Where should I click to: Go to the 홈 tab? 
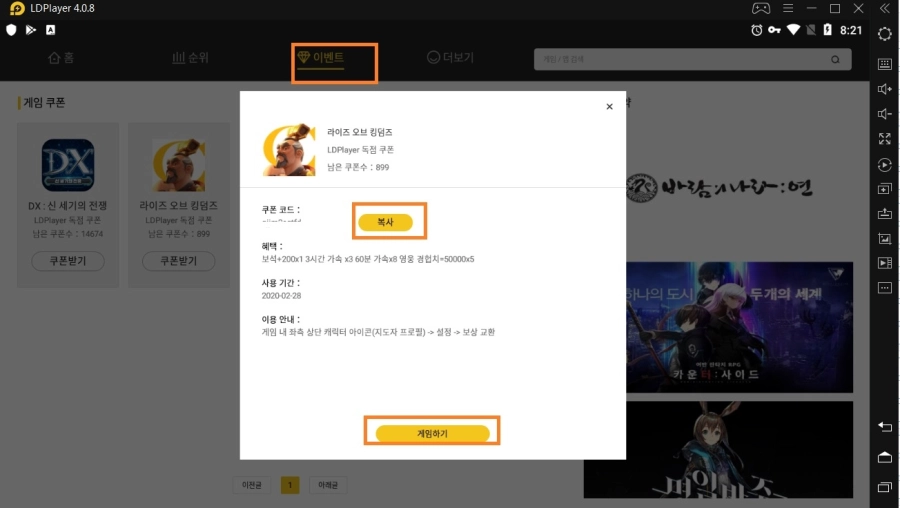(x=61, y=58)
